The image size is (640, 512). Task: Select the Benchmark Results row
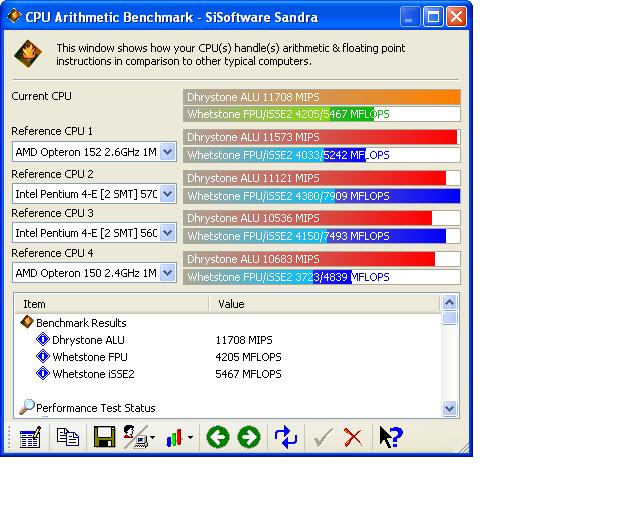[81, 323]
